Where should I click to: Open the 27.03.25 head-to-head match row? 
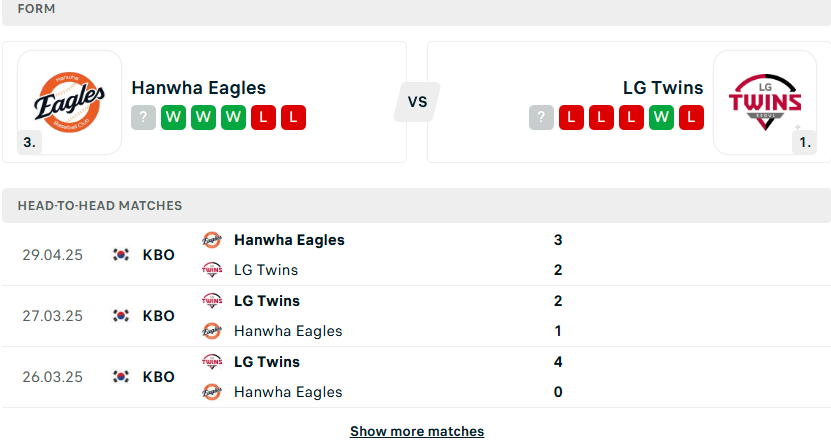point(417,316)
